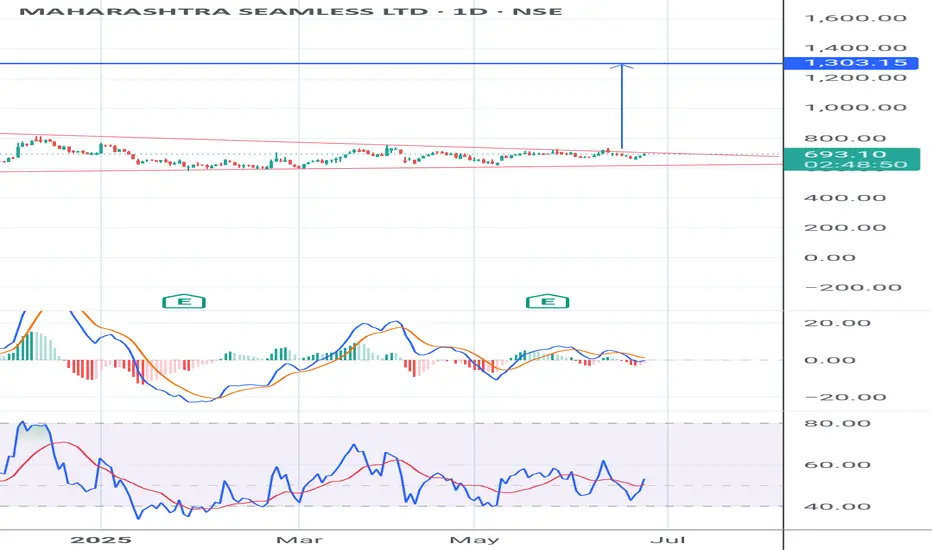Viewport: 932px width, 550px height.
Task: Click the 1,400.00 price axis label
Action: coord(855,48)
